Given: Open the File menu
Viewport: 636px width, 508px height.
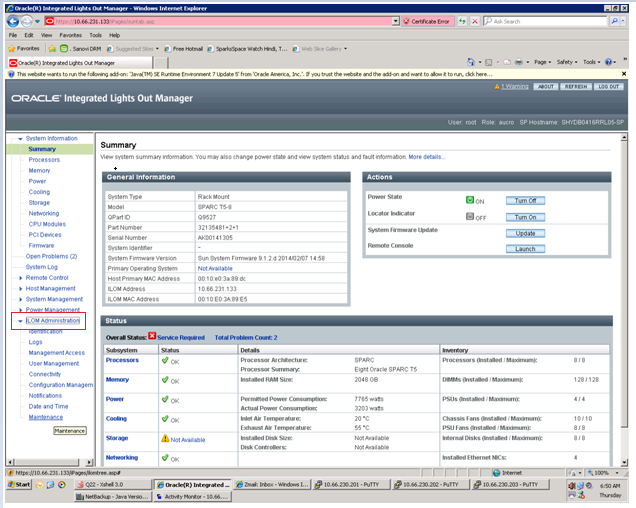Looking at the screenshot, I should click(x=13, y=35).
